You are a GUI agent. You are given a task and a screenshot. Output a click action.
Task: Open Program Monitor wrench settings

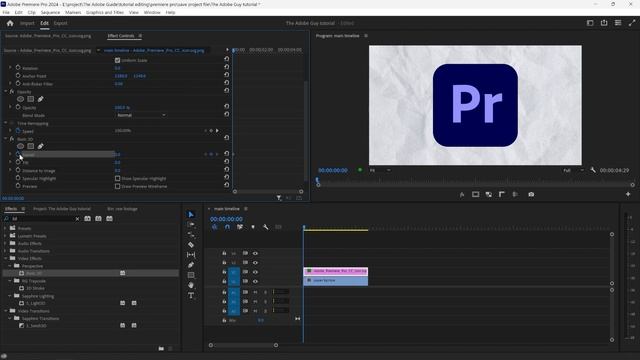tap(593, 170)
